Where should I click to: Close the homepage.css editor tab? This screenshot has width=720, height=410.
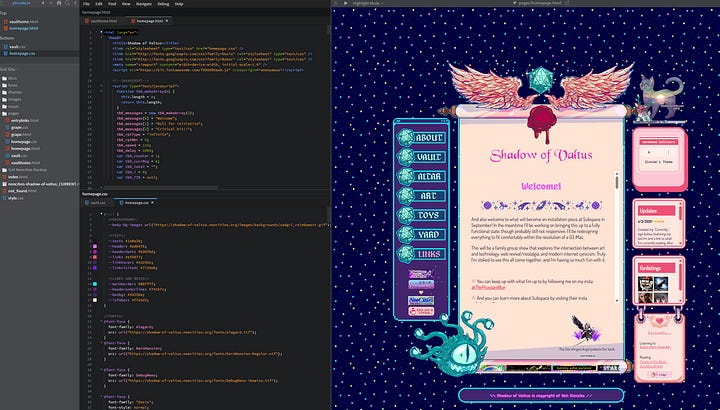pos(152,202)
